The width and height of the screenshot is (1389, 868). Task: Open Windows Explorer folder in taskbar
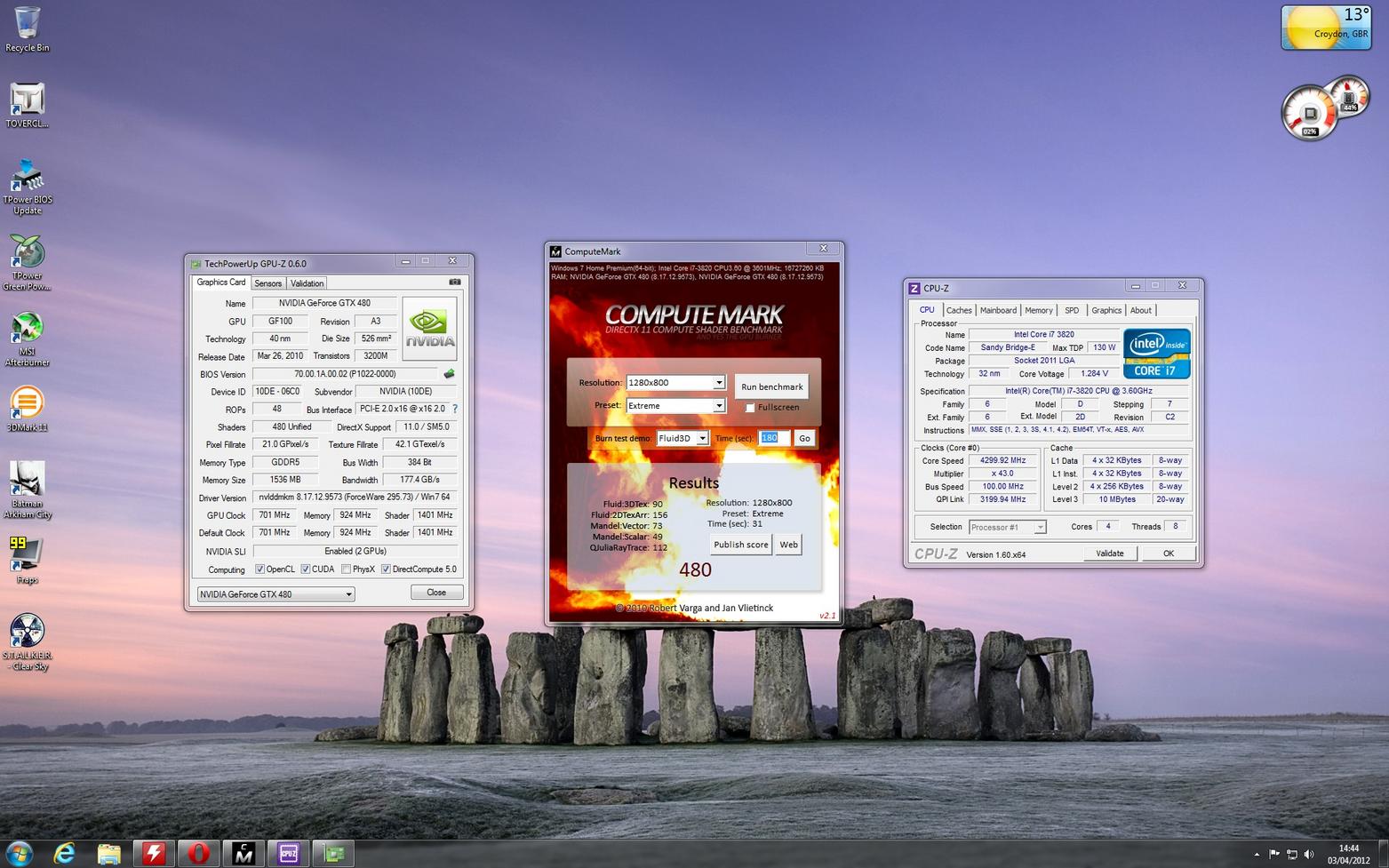tap(108, 854)
